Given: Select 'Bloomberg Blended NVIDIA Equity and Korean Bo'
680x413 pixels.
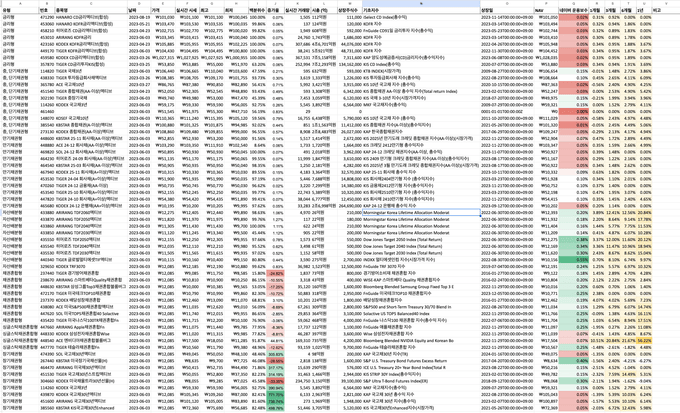Looking at the screenshot, I should click(x=421, y=341).
